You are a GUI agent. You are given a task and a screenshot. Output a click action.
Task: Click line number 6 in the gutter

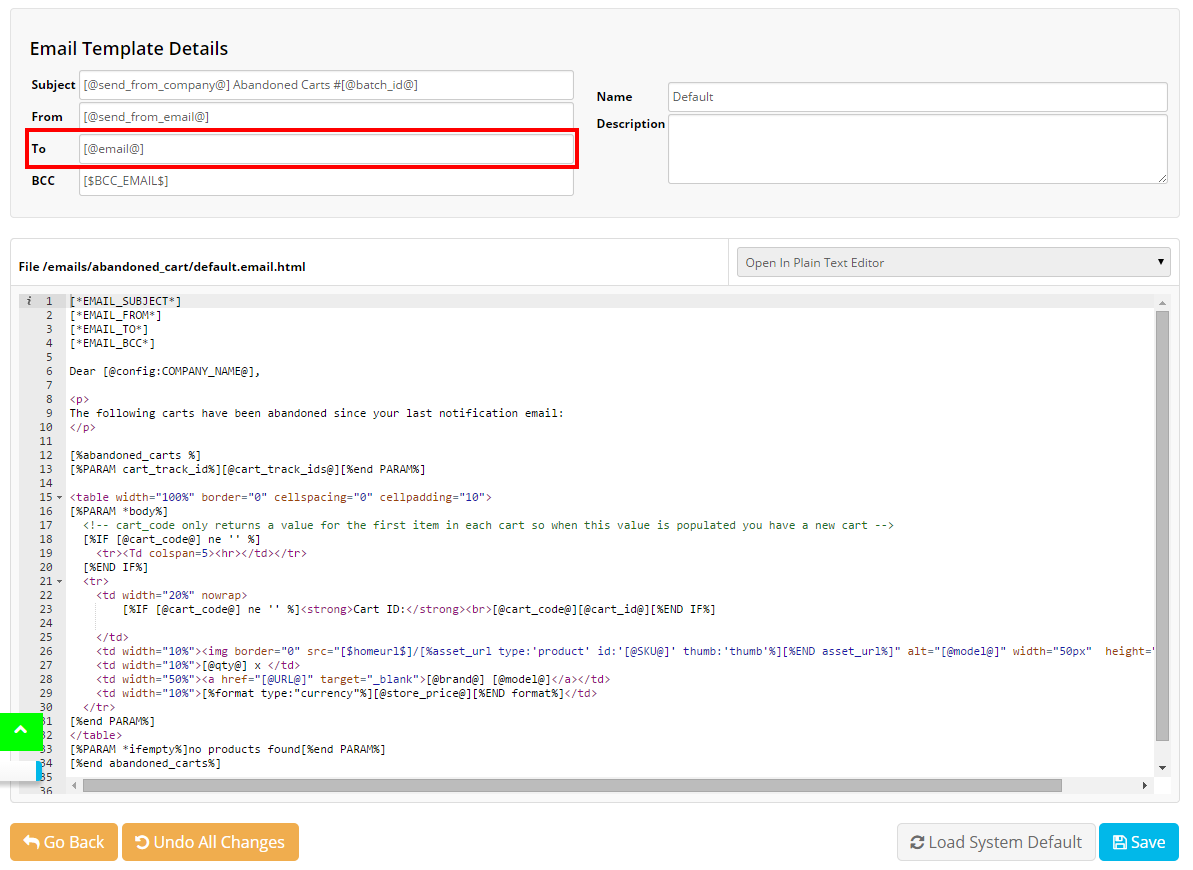click(49, 371)
